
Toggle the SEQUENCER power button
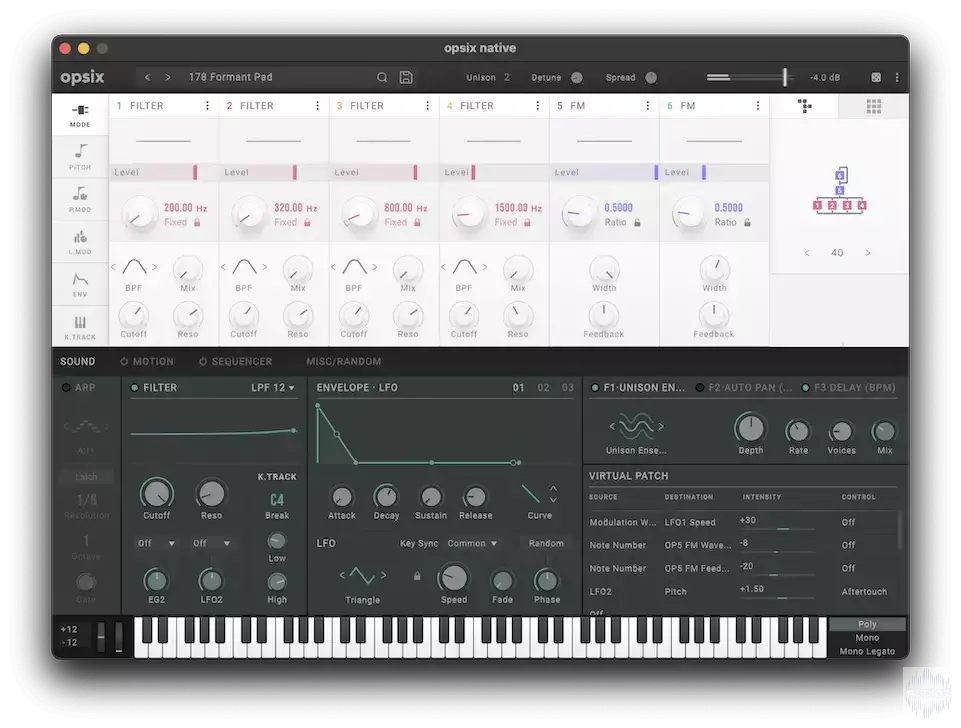click(x=202, y=362)
